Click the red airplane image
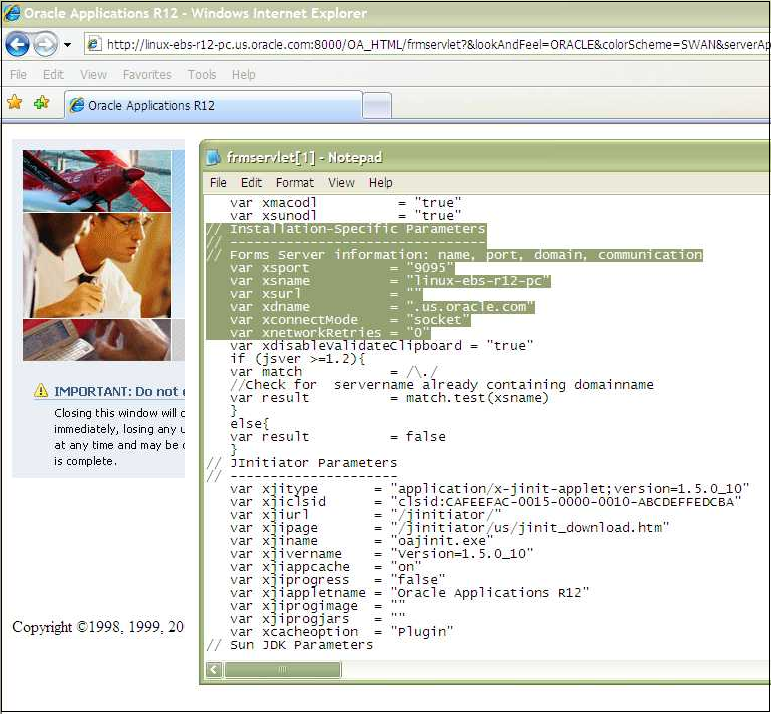This screenshot has width=771, height=714. pyautogui.click(x=97, y=180)
